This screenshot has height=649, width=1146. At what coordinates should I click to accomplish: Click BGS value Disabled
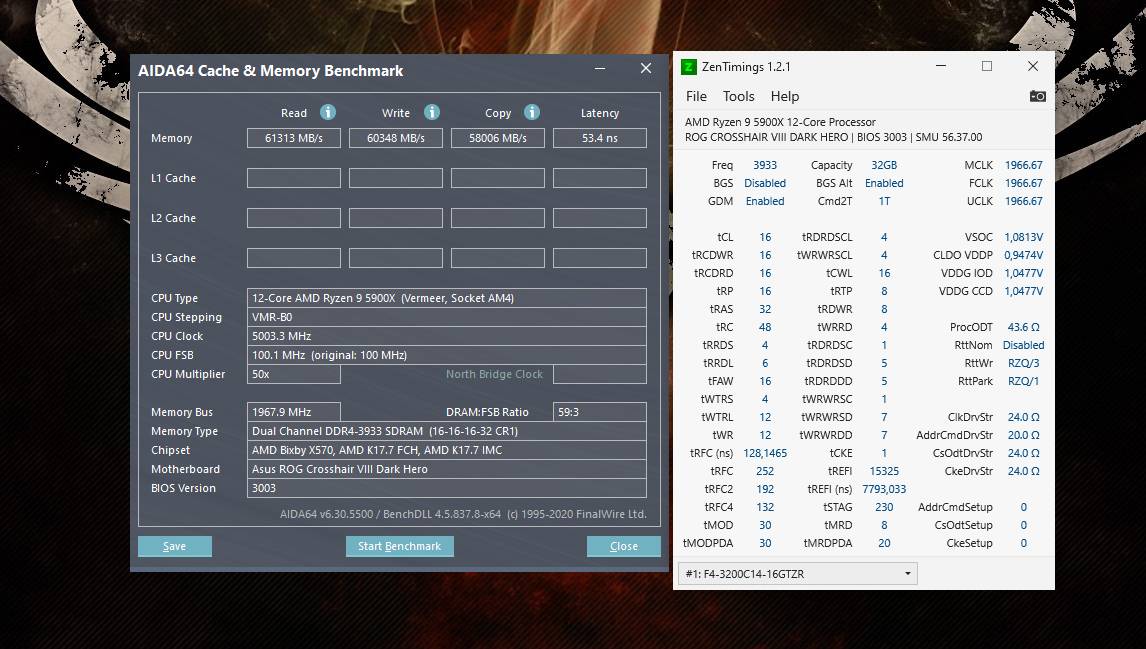point(764,183)
